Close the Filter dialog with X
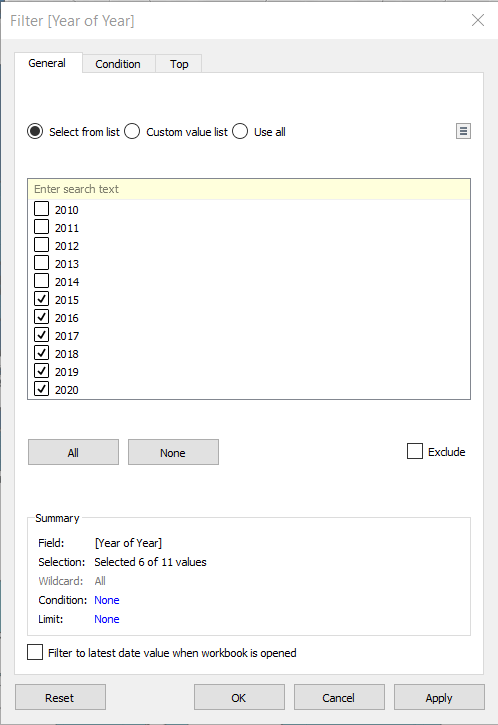Image resolution: width=498 pixels, height=725 pixels. (478, 20)
